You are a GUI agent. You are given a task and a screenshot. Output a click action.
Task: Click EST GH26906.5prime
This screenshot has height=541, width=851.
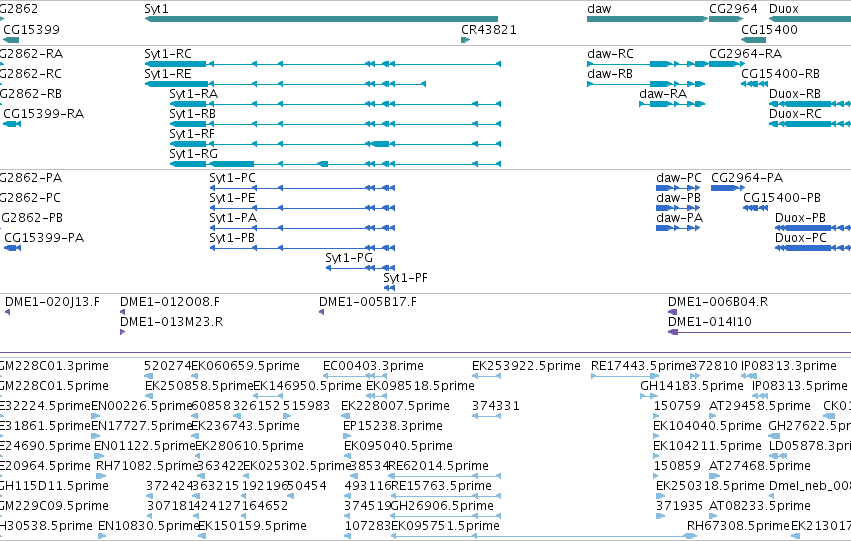(446, 516)
